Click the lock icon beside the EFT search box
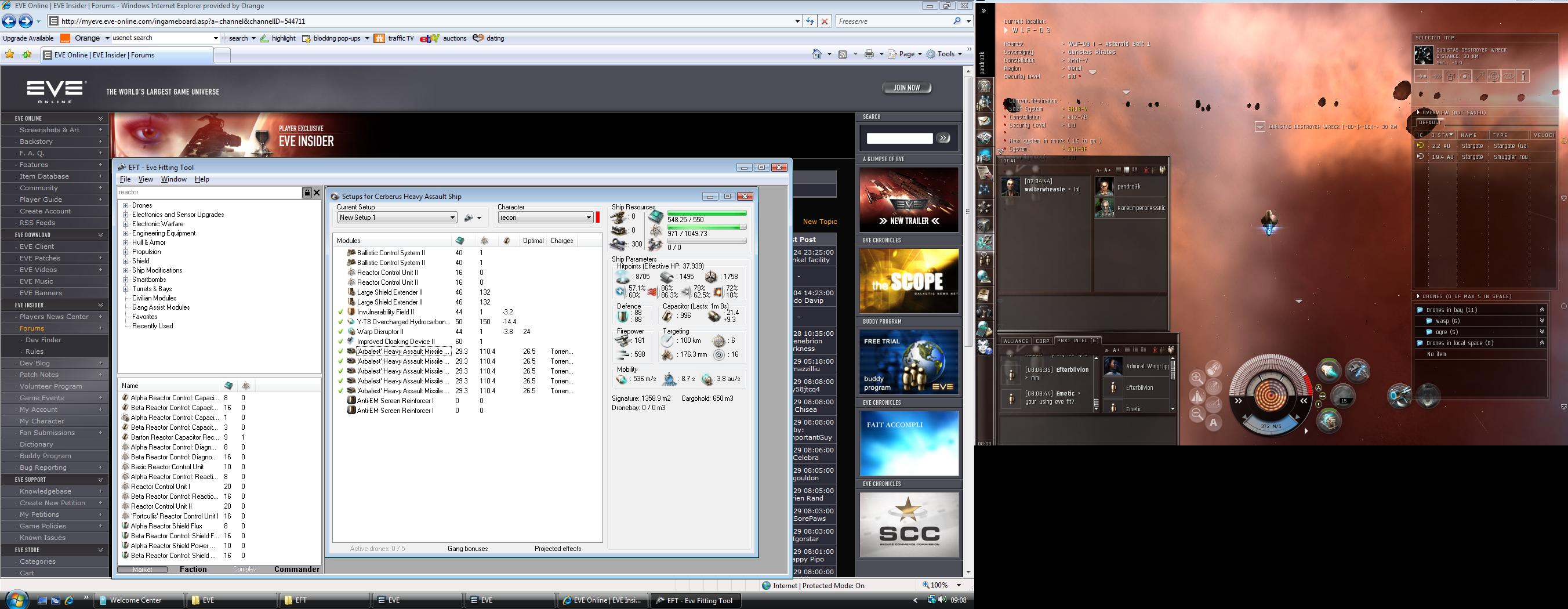 tap(307, 193)
